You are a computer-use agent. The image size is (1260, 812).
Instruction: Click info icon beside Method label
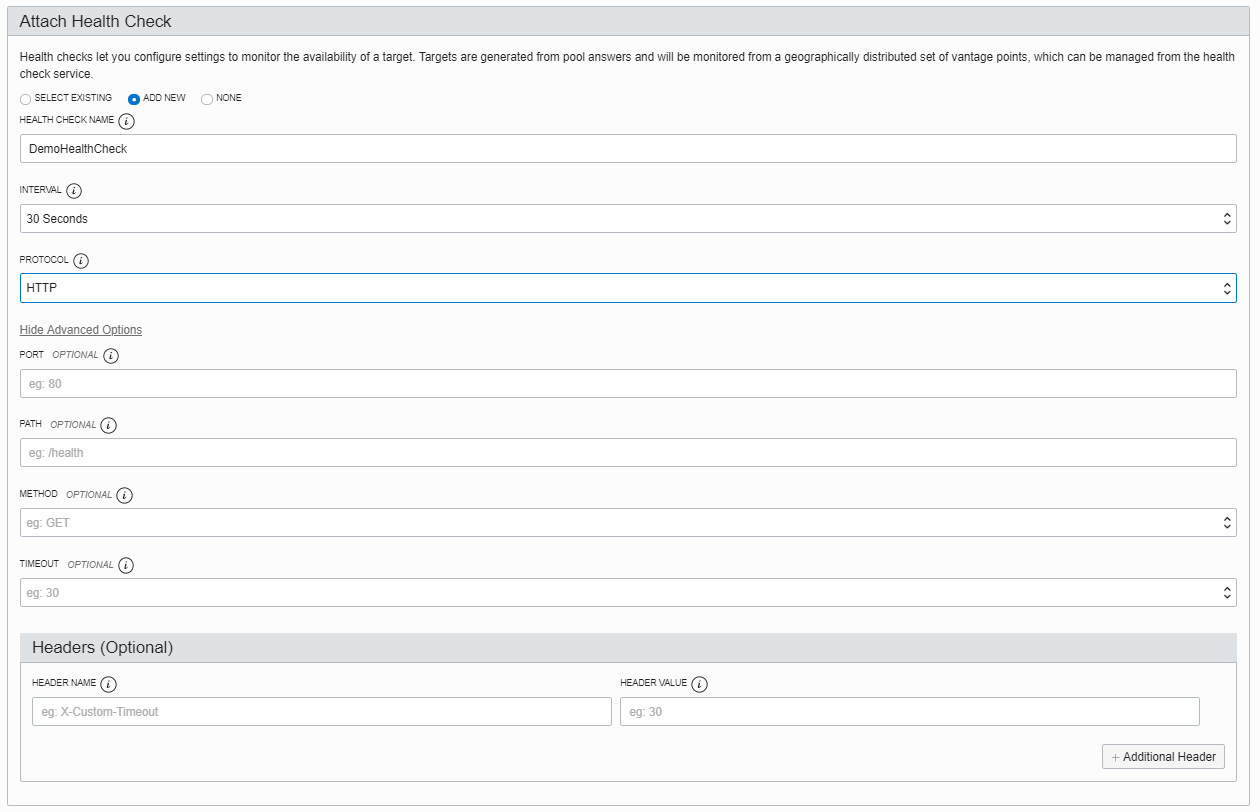click(124, 495)
